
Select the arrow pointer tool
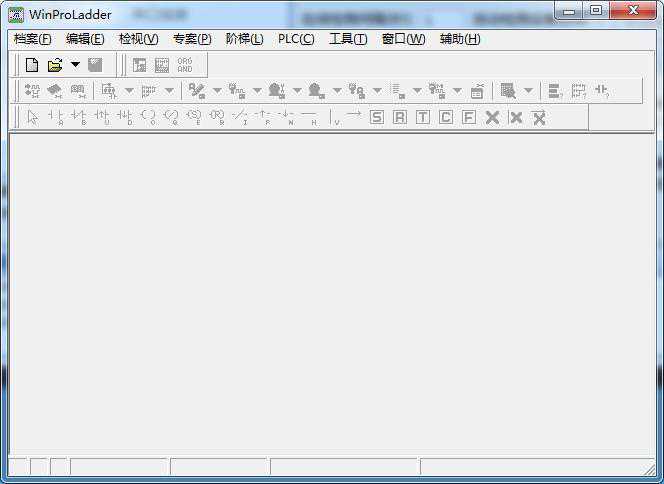point(33,117)
